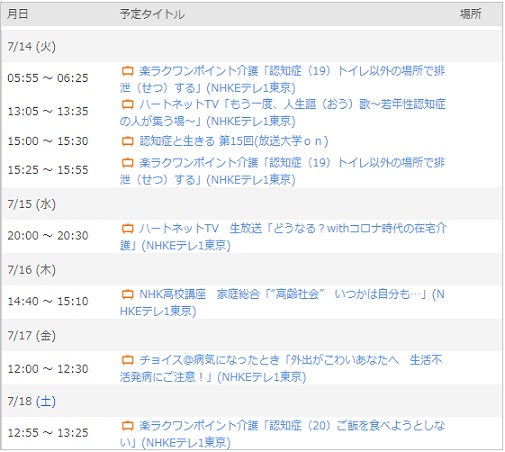Select the 場所 column header
The width and height of the screenshot is (505, 452).
[471, 14]
